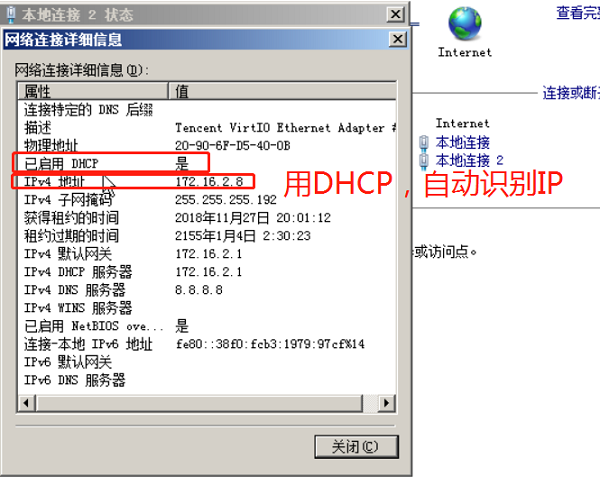Viewport: 600px width, 477px height.
Task: Select the IPv4 DNS 服务器 row
Action: [207, 290]
